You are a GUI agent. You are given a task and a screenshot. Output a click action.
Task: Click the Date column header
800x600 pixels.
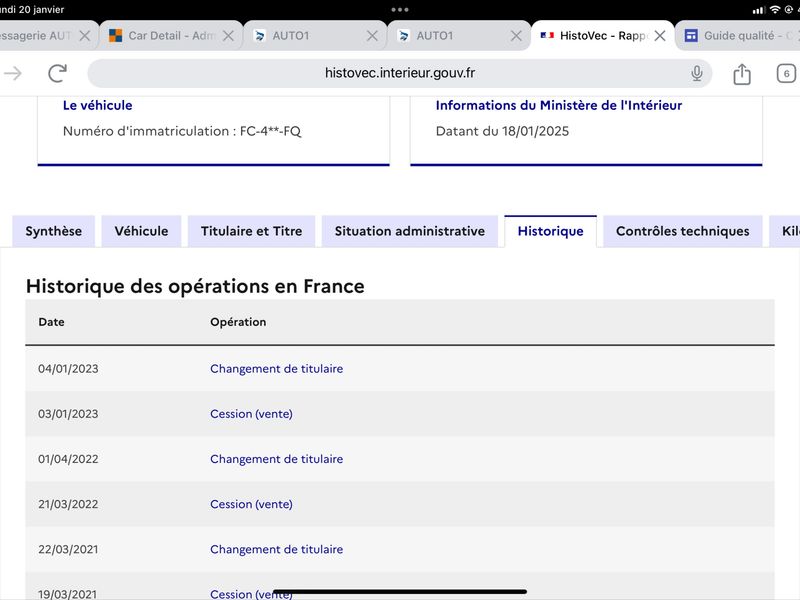pyautogui.click(x=52, y=322)
